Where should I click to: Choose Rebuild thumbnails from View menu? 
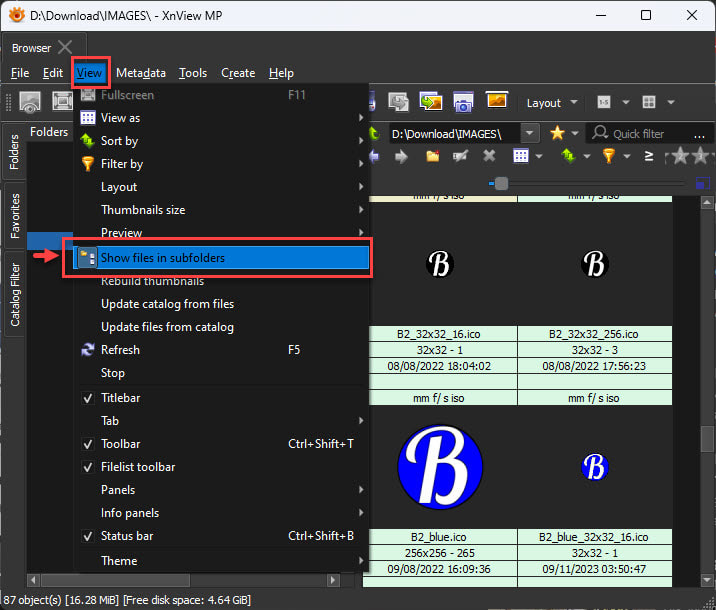click(x=221, y=281)
